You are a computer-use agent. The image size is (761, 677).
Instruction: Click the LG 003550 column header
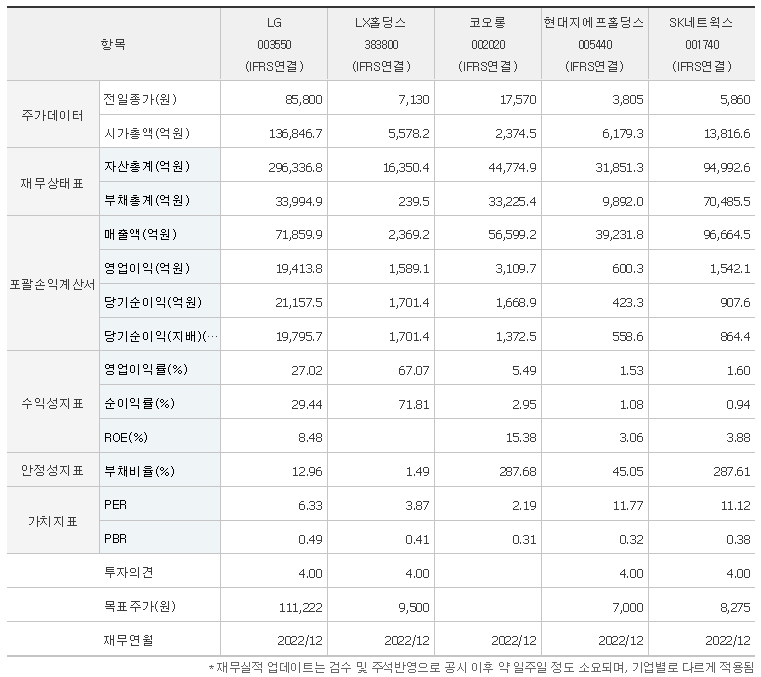(274, 44)
